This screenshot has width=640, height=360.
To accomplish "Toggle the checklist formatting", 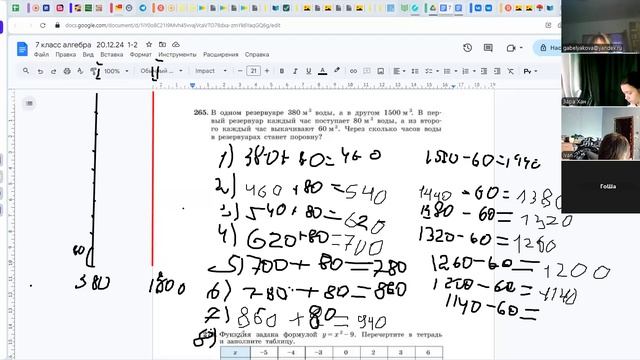I will 428,71.
